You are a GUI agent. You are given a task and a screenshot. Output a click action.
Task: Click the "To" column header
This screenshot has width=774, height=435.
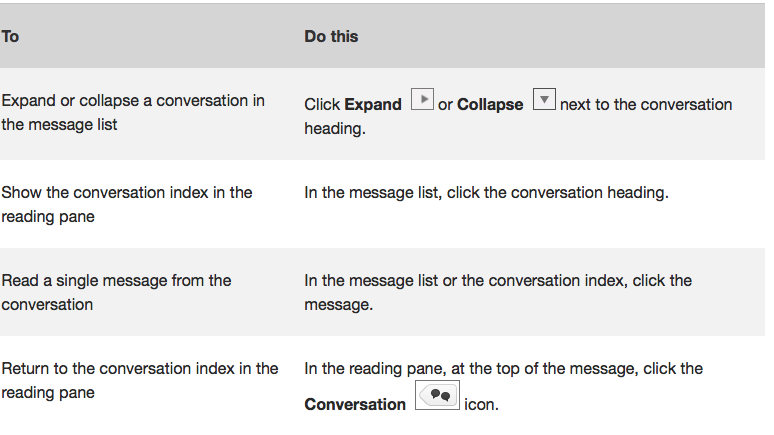[10, 36]
